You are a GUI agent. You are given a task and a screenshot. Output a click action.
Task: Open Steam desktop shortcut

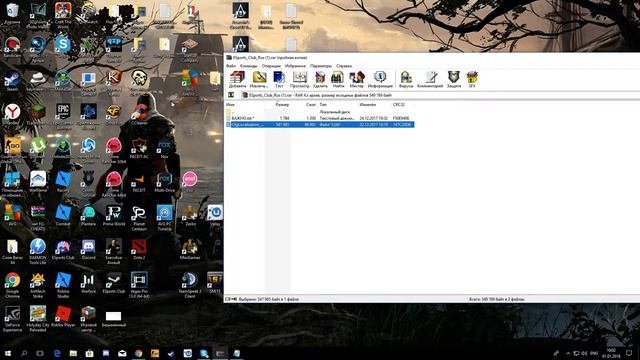[x=12, y=80]
